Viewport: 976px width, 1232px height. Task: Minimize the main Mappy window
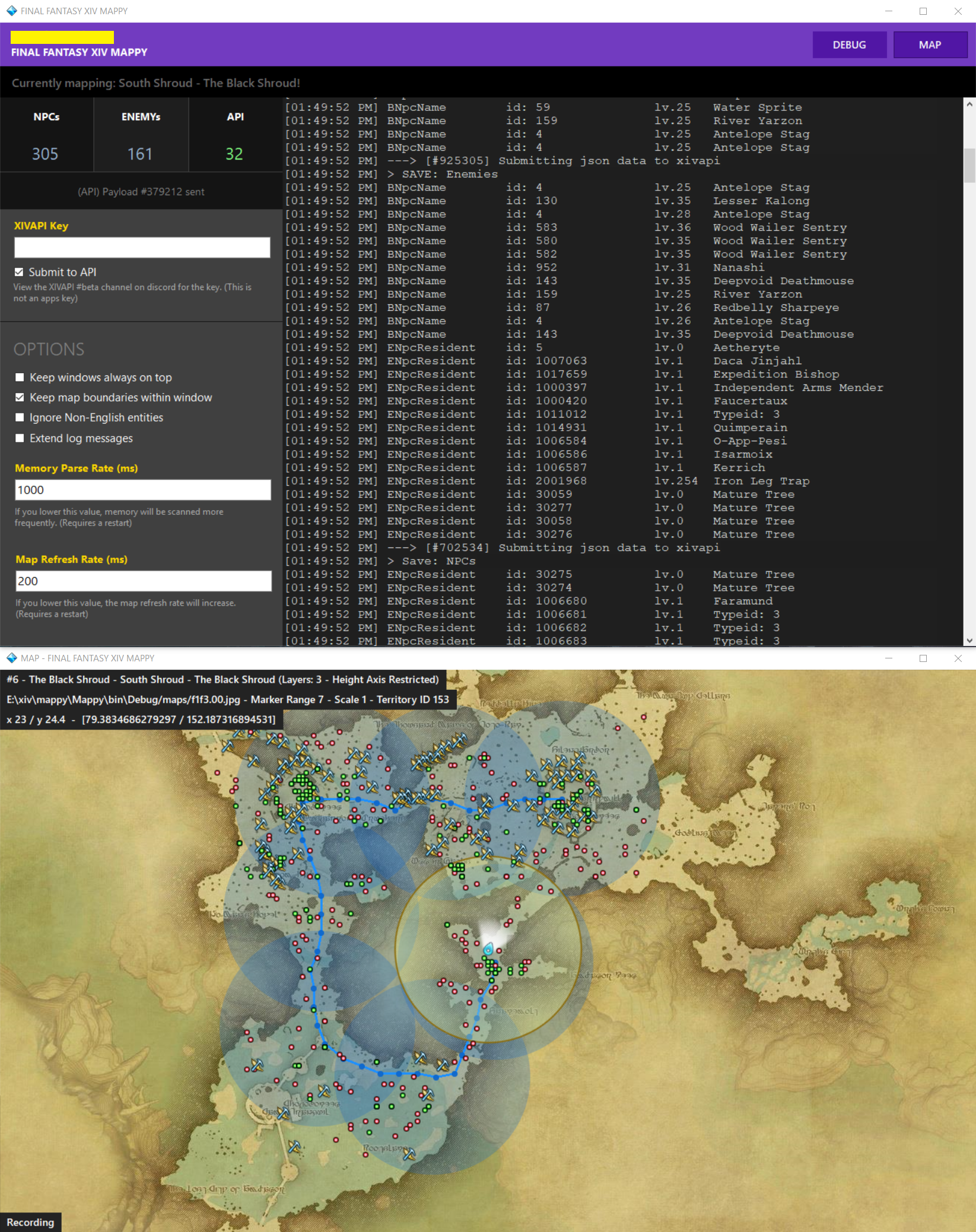pos(888,11)
